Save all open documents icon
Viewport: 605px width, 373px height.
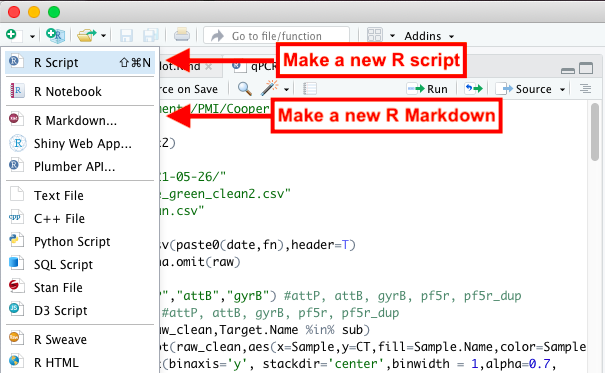(x=151, y=35)
